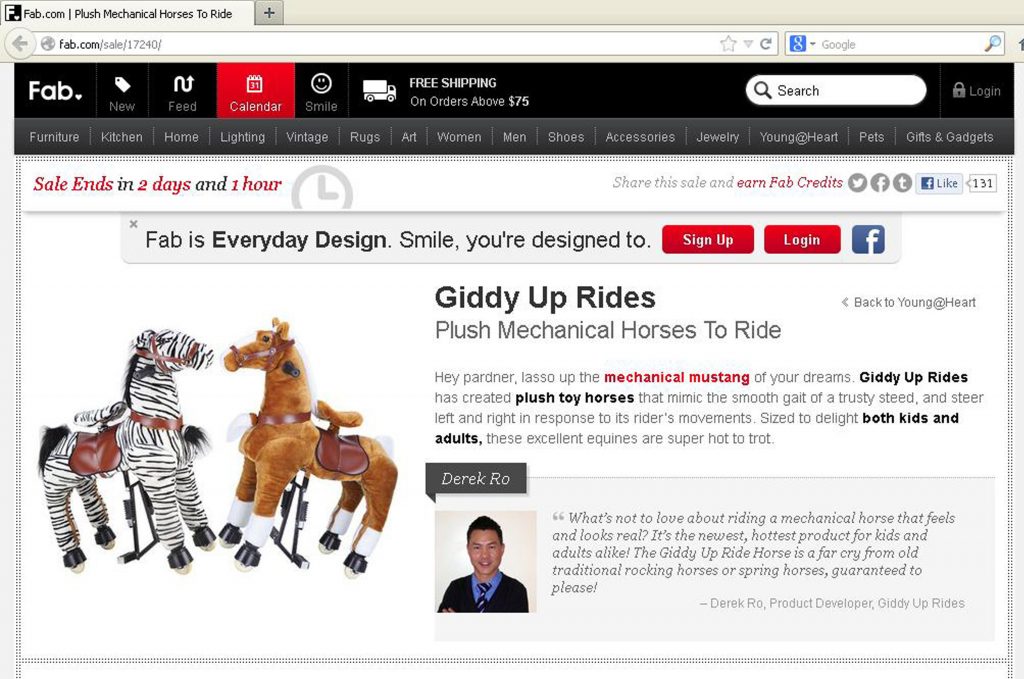Open the Vintage category
The image size is (1024, 679).
coord(307,137)
